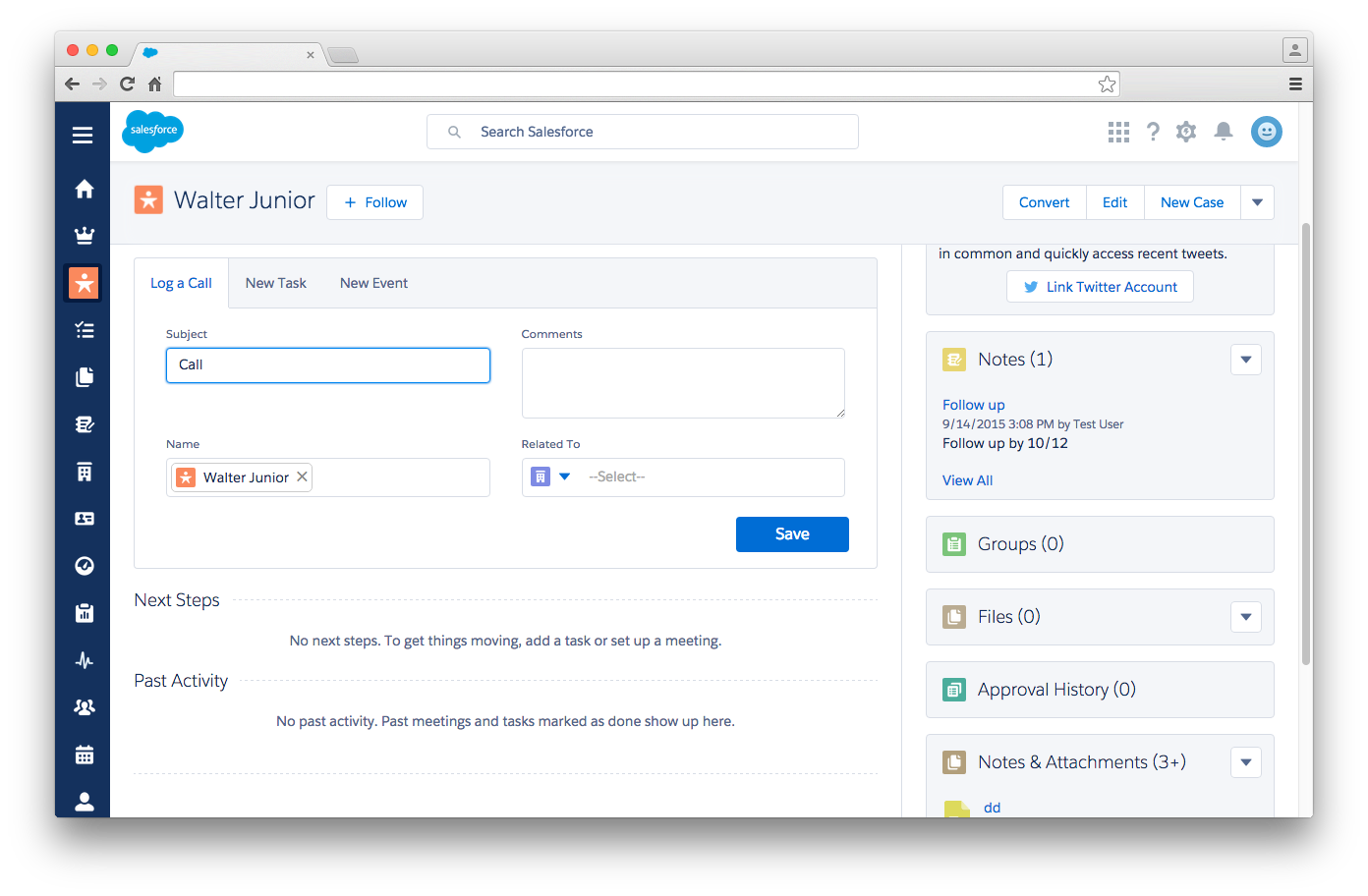The height and width of the screenshot is (896, 1368).
Task: Open the Contacts card icon in the sidebar
Action: (x=85, y=519)
